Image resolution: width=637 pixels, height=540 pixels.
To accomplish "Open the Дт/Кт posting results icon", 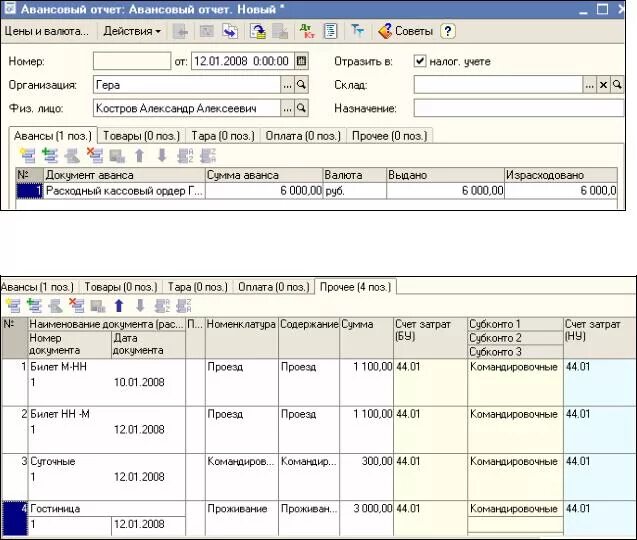I will pyautogui.click(x=307, y=31).
